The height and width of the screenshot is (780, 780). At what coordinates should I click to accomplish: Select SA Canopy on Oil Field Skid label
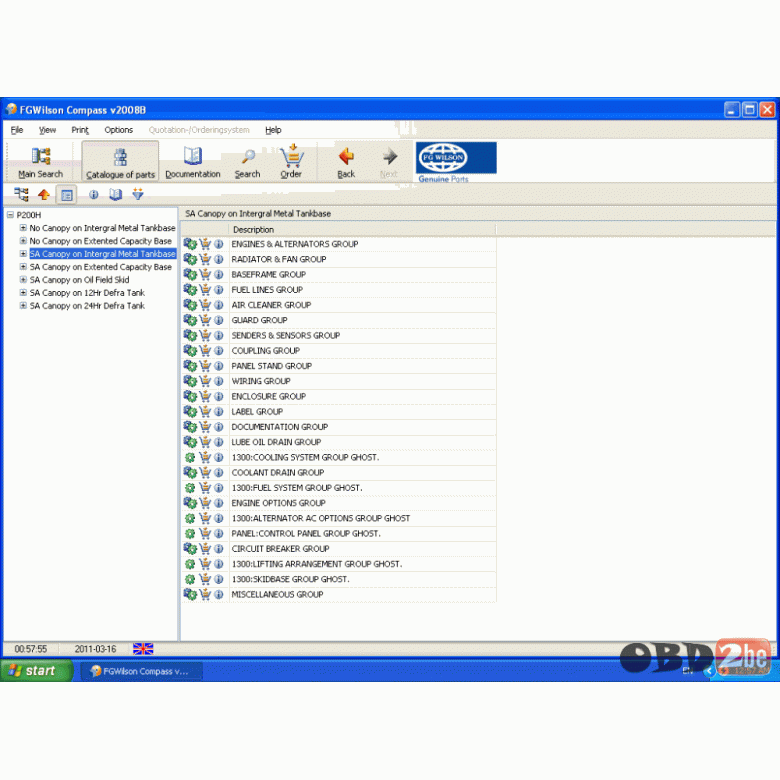click(79, 280)
